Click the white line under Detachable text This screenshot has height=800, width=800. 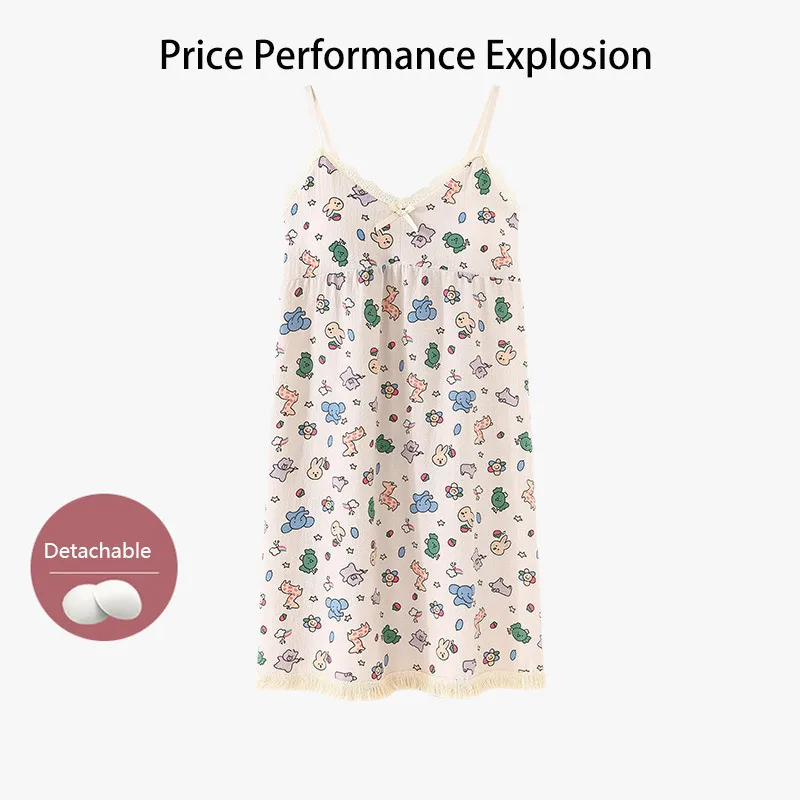click(x=104, y=572)
